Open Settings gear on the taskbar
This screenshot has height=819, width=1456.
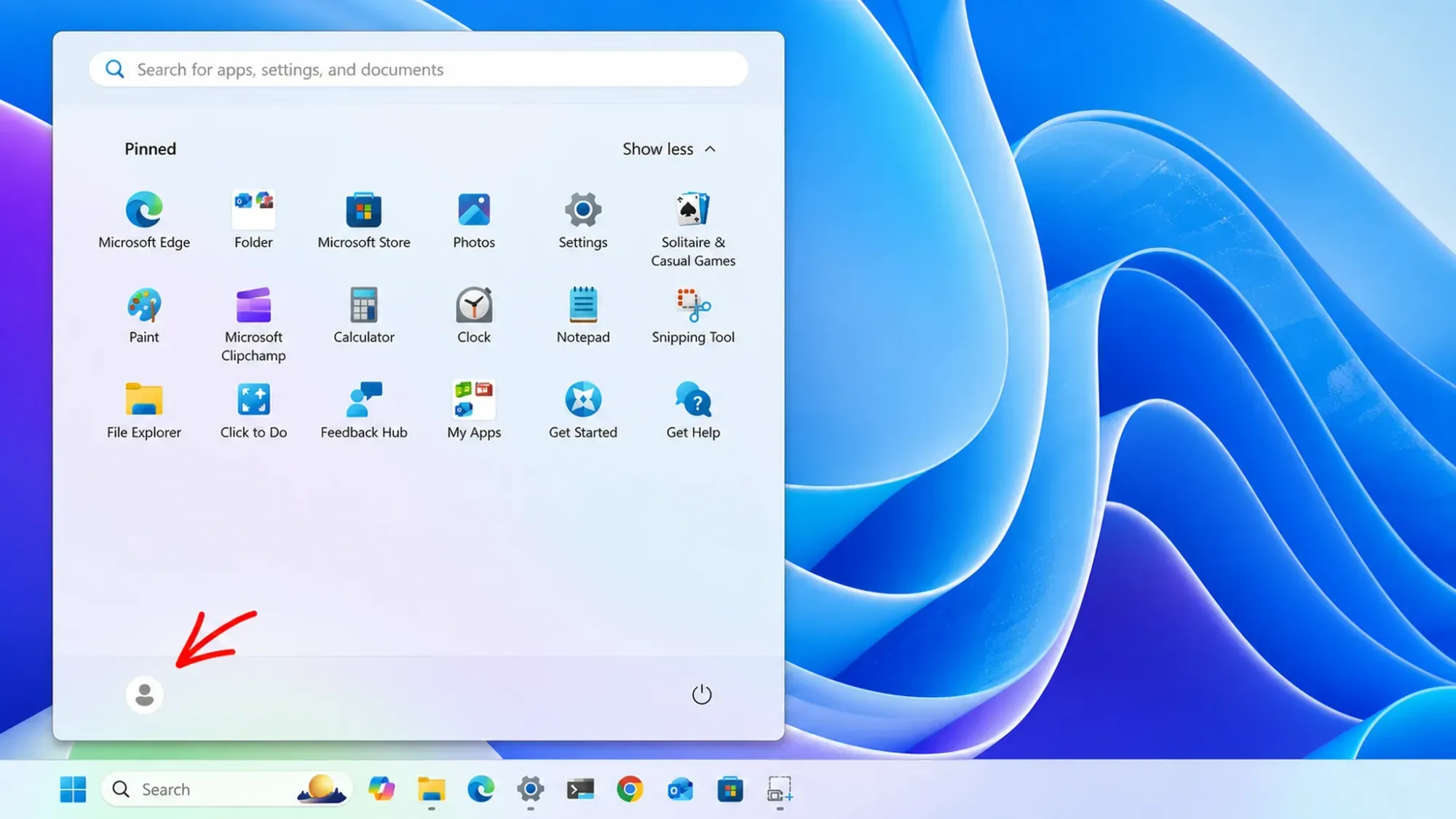pyautogui.click(x=531, y=789)
